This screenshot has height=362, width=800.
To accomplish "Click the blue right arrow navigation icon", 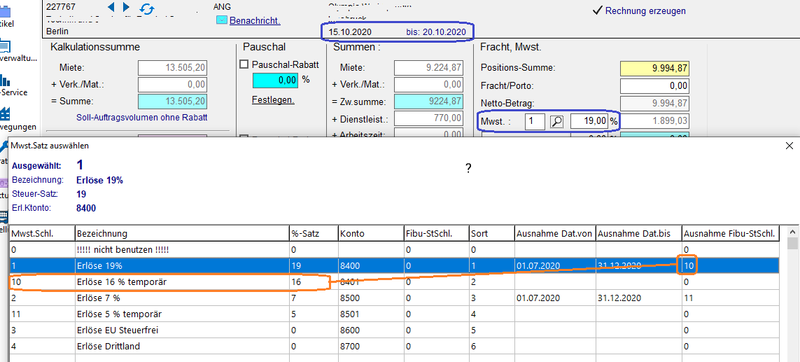I will (x=127, y=7).
